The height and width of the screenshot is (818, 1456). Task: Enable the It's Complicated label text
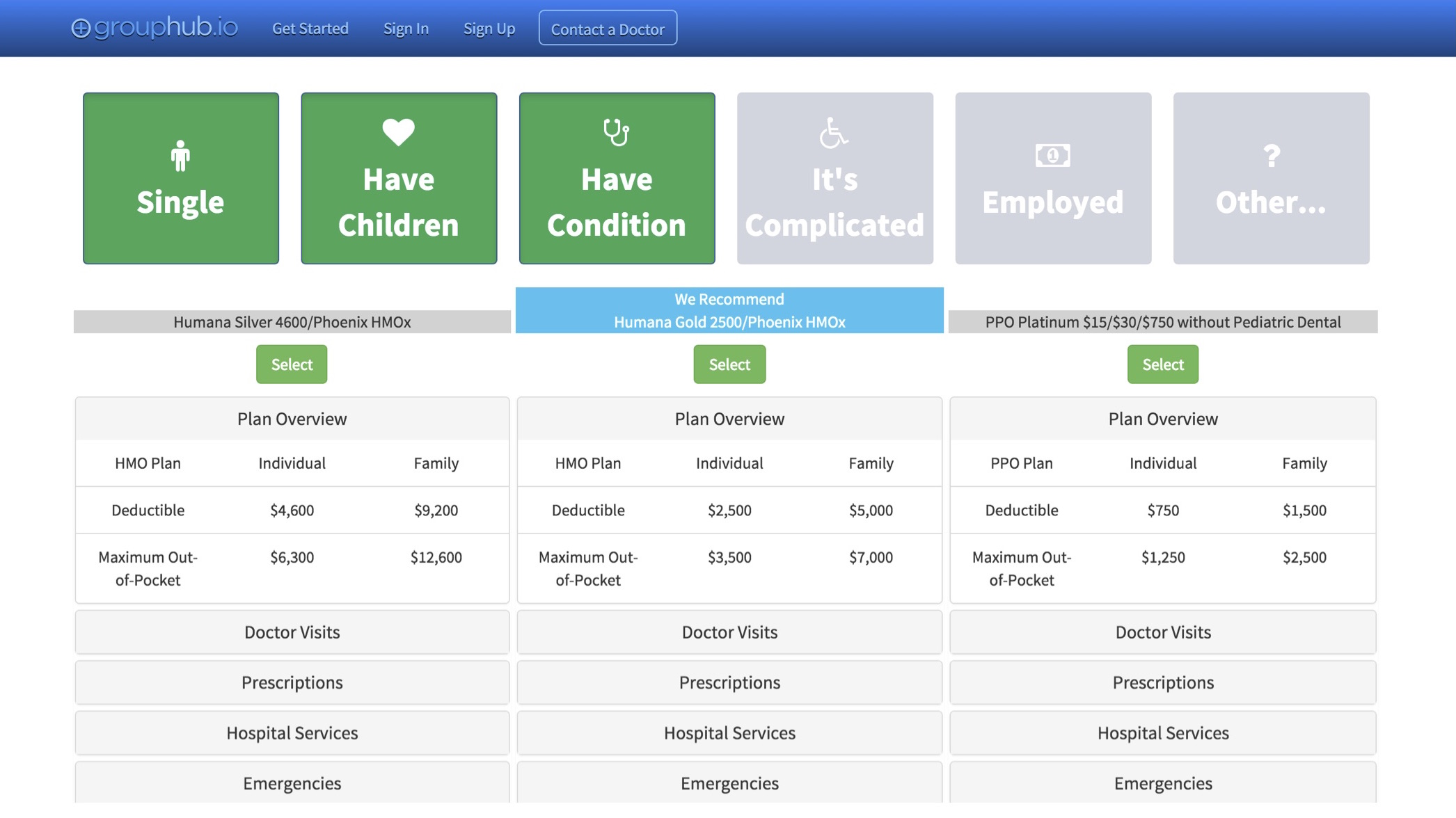pyautogui.click(x=834, y=202)
